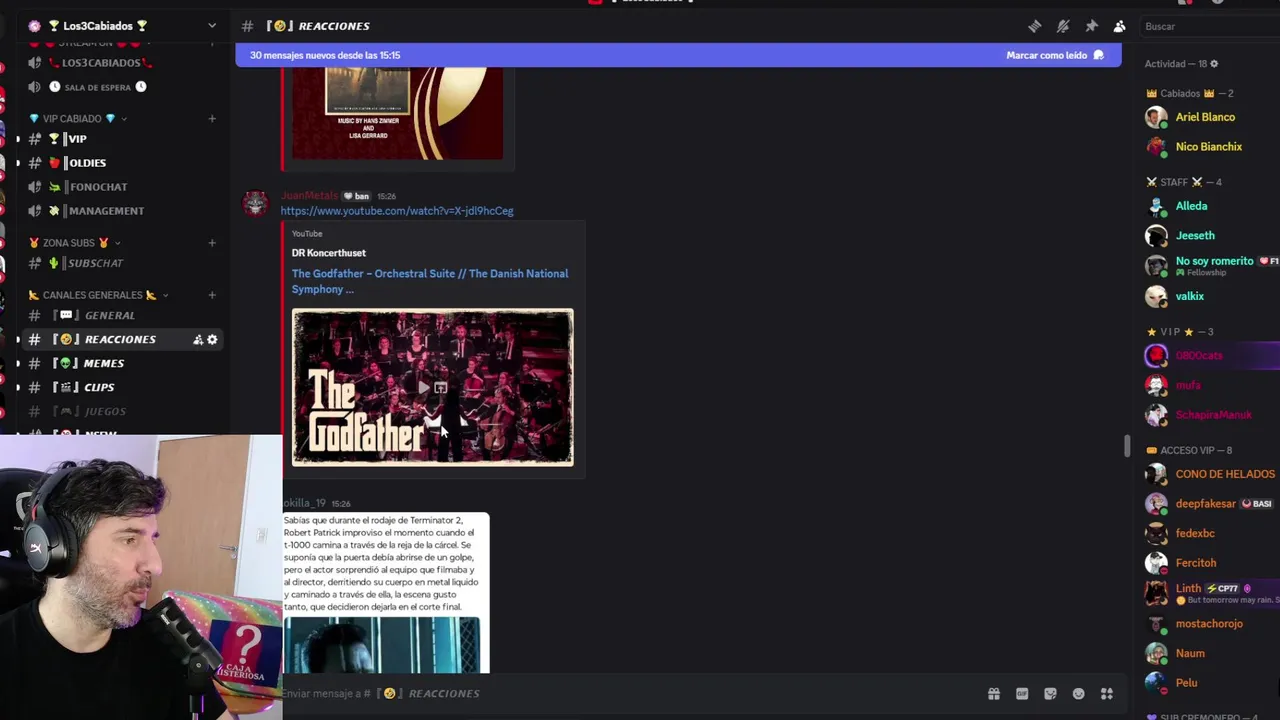The image size is (1280, 720).
Task: Open the gift Nitro icon
Action: 994,694
